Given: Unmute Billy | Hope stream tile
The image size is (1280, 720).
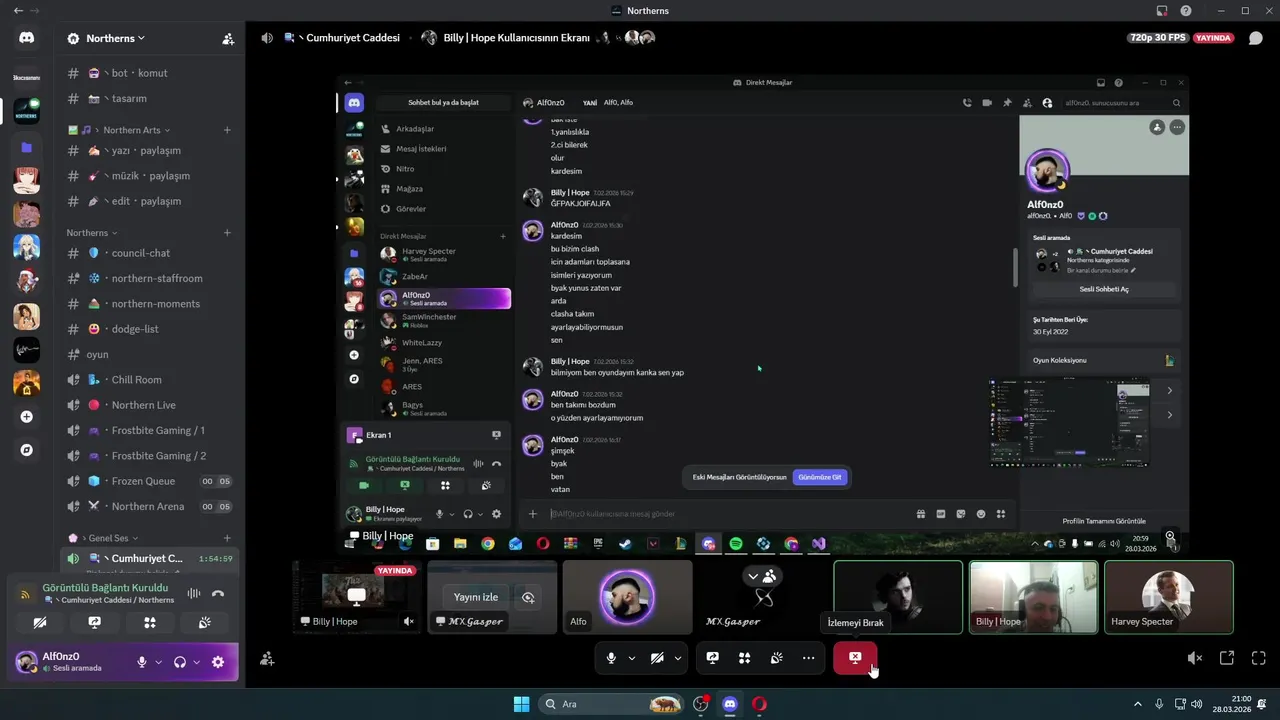Looking at the screenshot, I should [408, 621].
